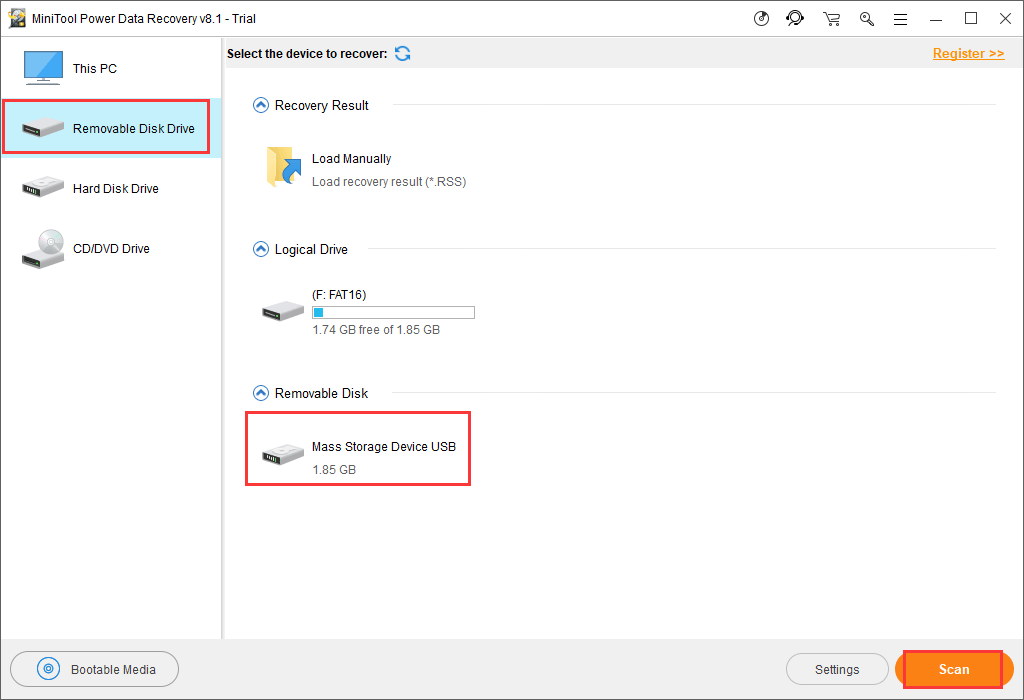The image size is (1024, 700).
Task: Click the 1.85 GB size text
Action: [x=334, y=469]
